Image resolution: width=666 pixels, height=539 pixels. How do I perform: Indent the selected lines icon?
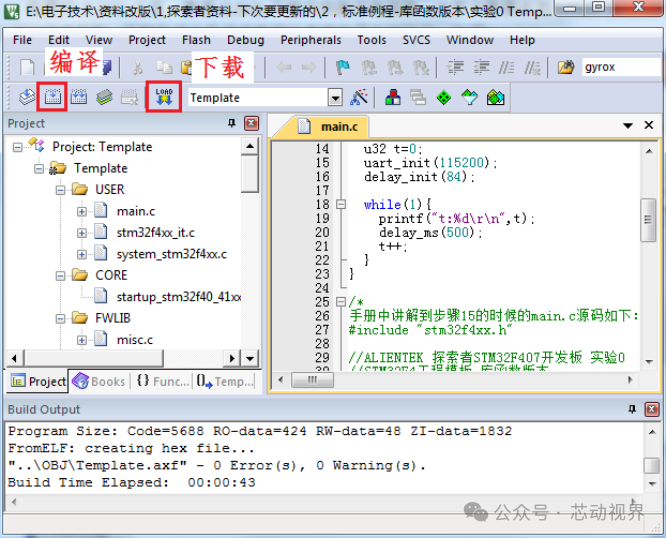455,67
